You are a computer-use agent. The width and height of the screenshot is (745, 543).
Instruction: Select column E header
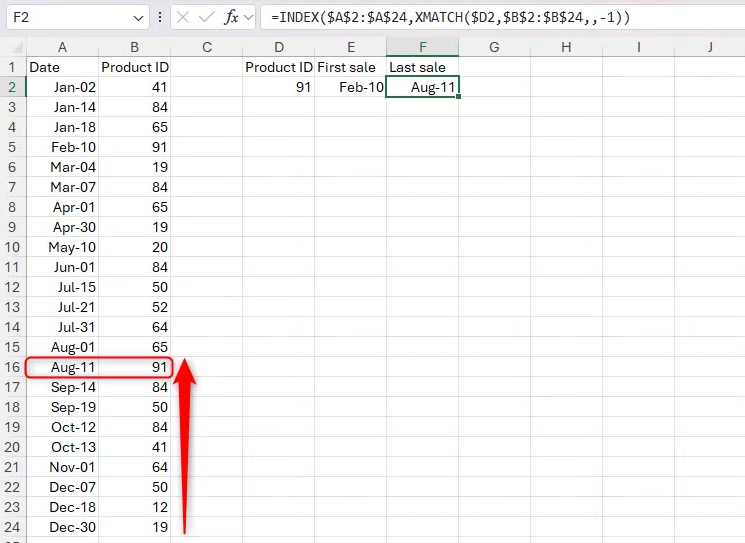point(351,47)
